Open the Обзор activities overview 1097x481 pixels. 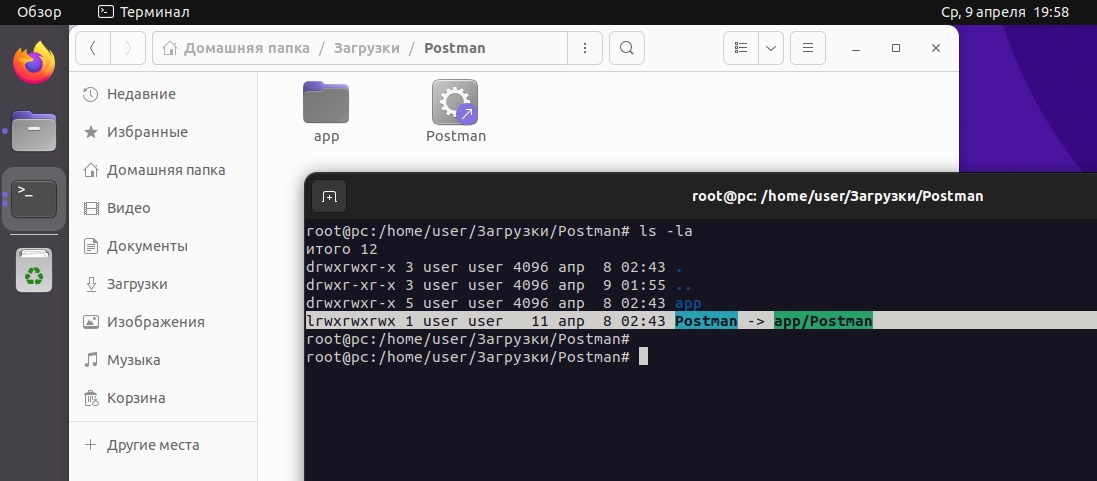pos(39,12)
